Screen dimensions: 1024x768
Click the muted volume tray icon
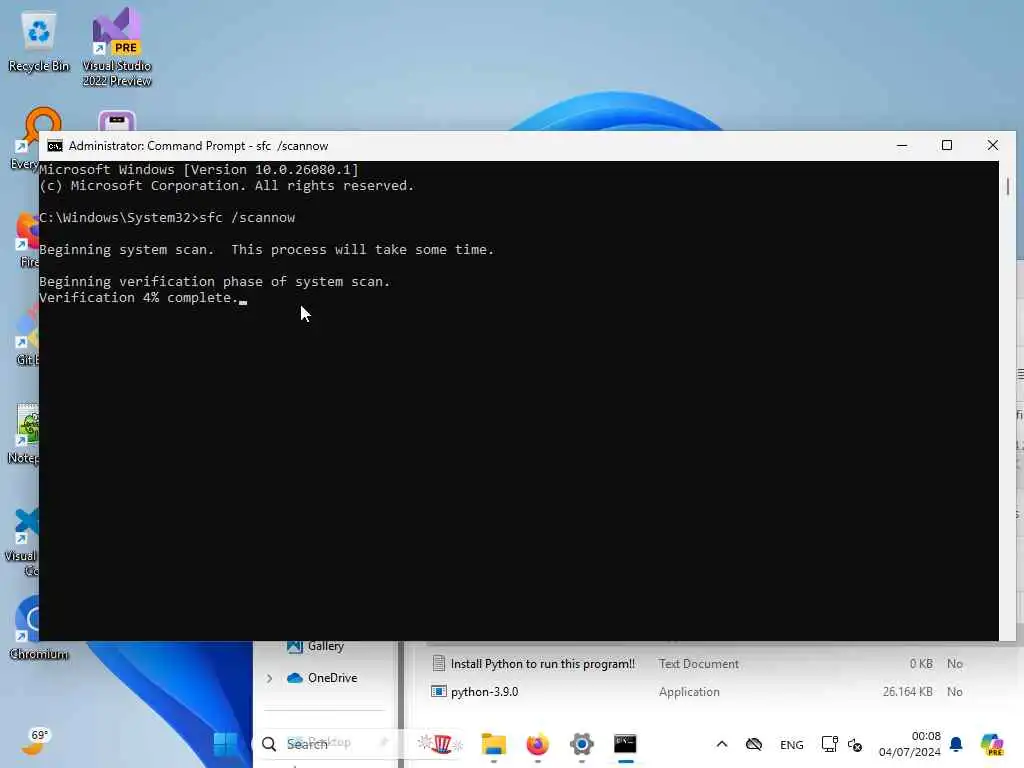(855, 744)
